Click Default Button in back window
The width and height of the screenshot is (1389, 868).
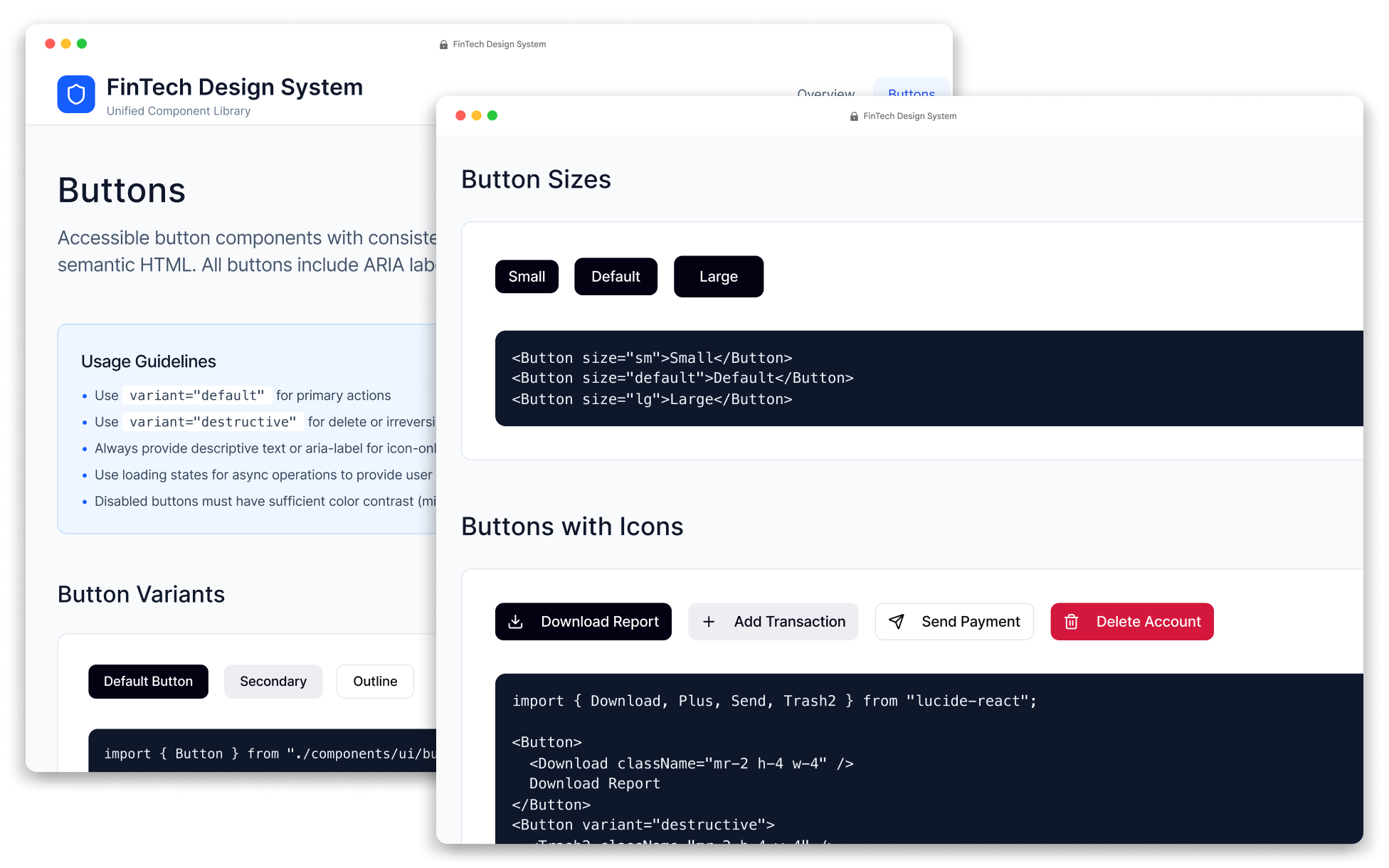148,682
